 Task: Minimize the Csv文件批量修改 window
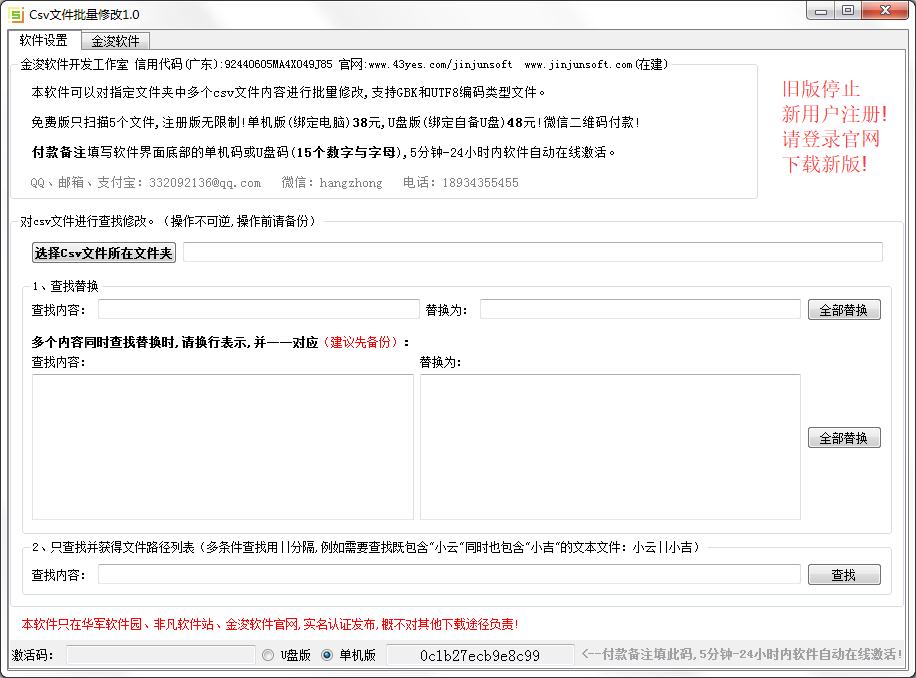(821, 11)
